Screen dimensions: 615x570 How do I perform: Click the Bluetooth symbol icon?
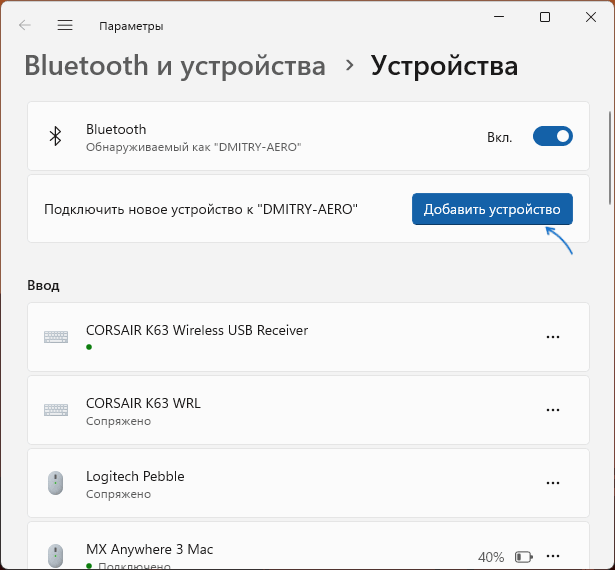click(55, 137)
